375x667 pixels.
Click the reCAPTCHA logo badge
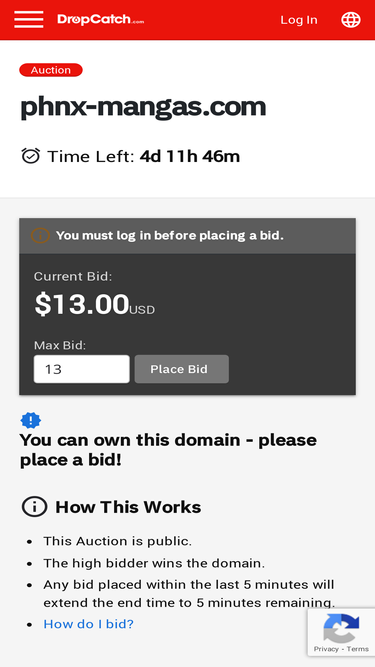341,628
